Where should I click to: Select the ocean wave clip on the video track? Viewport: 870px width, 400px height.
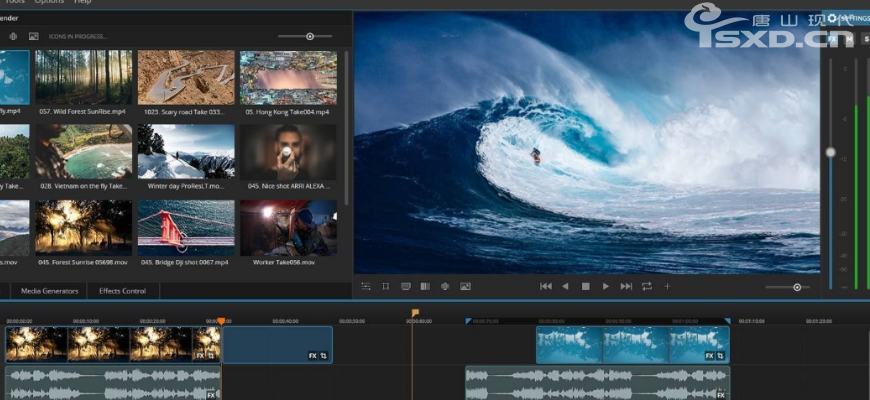(x=633, y=345)
